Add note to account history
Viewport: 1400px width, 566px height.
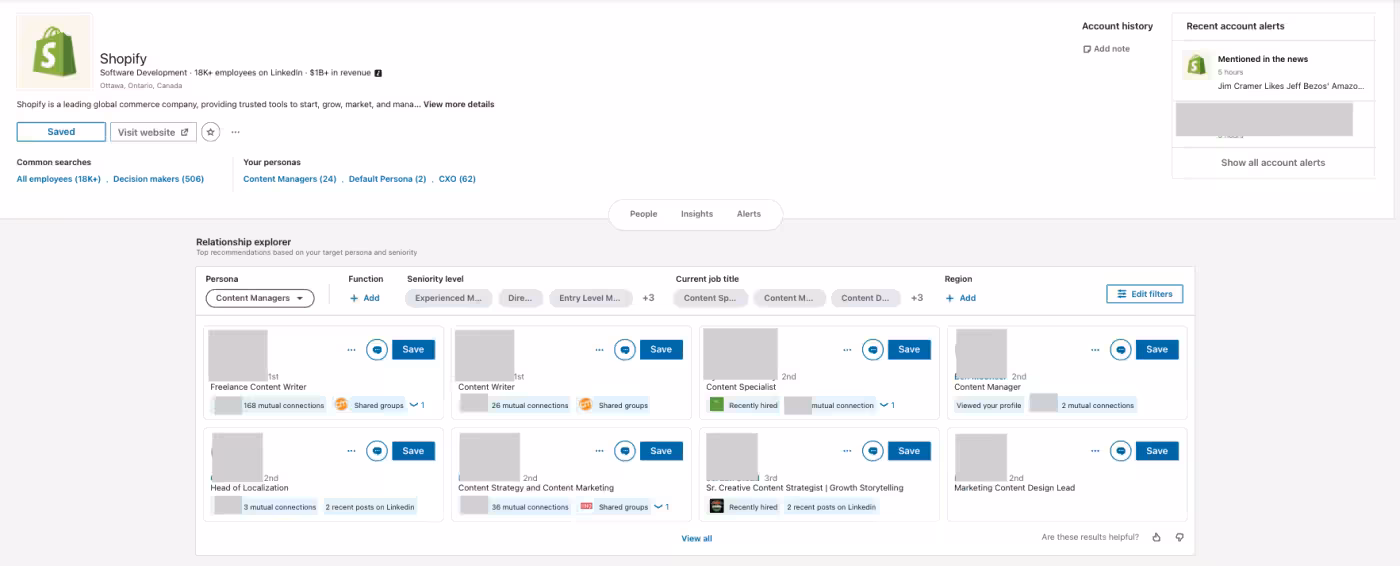pos(1106,49)
